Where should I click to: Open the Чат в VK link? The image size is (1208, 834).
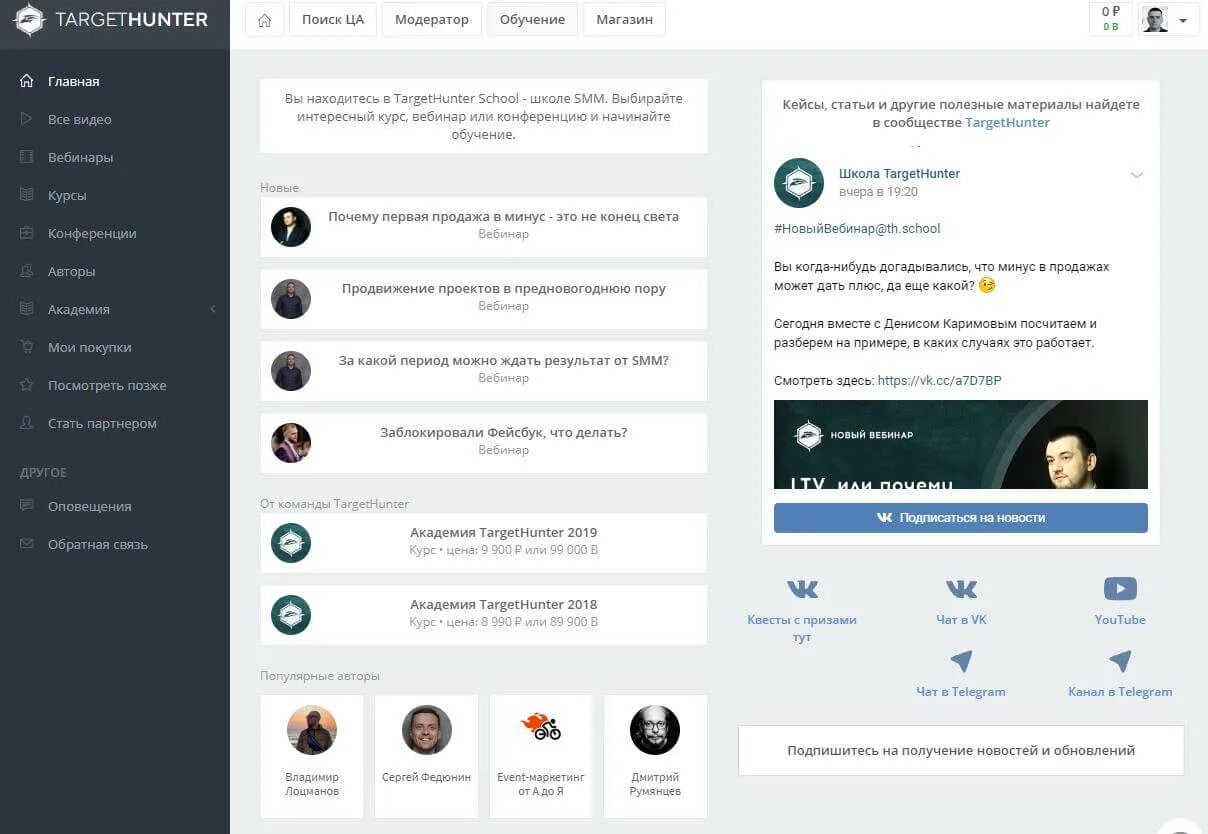[x=961, y=620]
